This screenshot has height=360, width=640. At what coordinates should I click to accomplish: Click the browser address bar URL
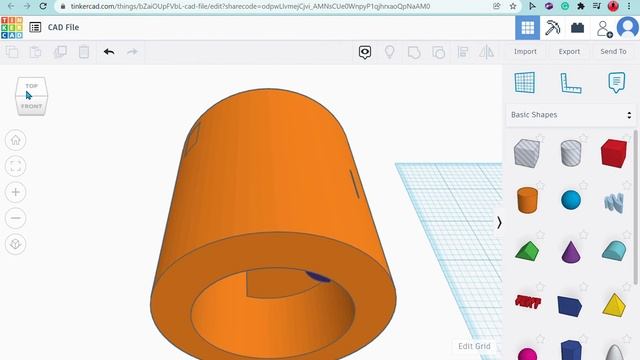click(250, 6)
